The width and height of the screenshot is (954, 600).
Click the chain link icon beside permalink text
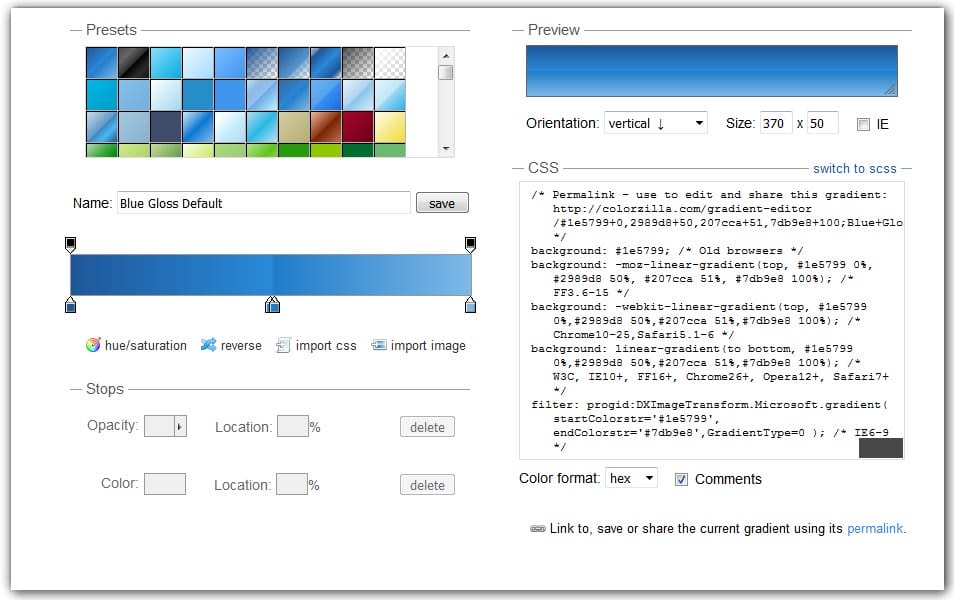point(537,529)
